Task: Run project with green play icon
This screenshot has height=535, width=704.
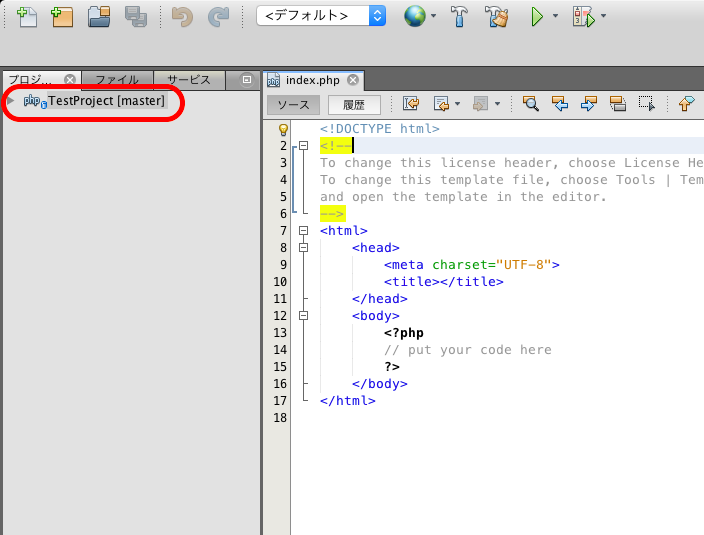Action: click(537, 17)
